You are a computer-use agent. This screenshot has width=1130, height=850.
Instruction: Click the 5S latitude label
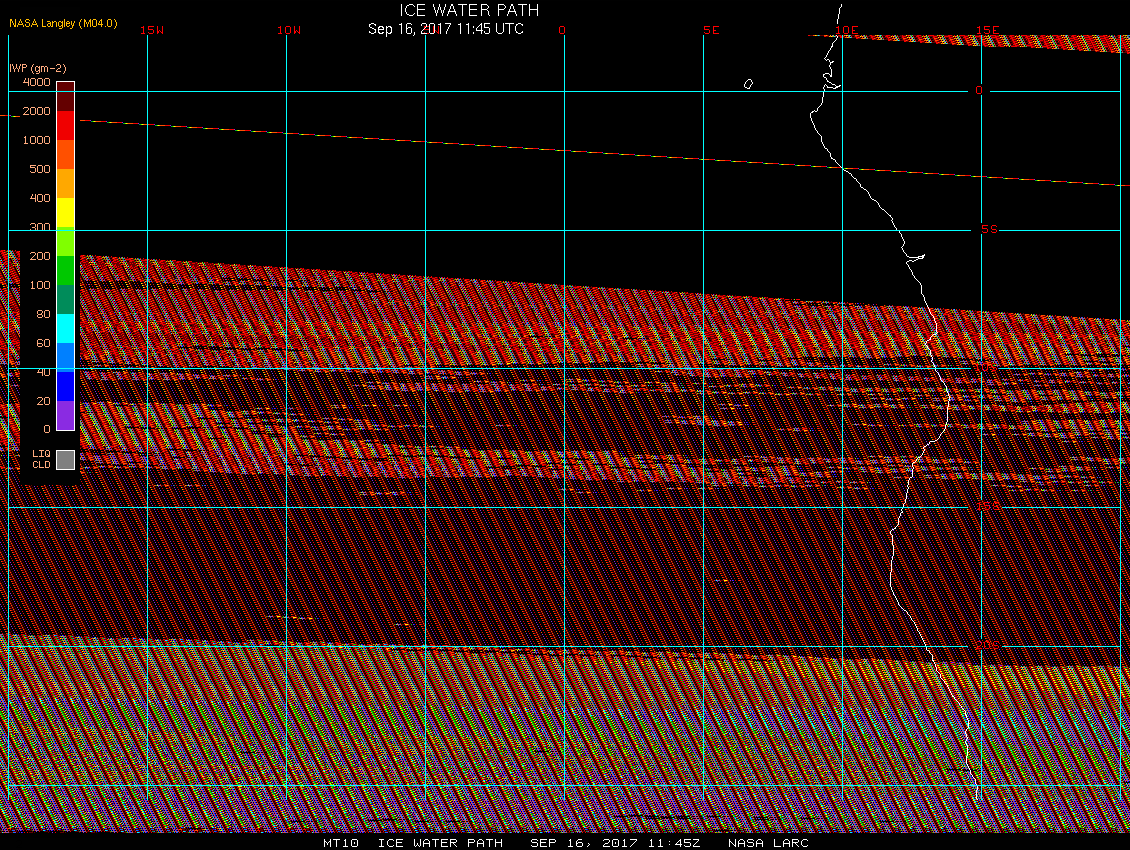(989, 229)
